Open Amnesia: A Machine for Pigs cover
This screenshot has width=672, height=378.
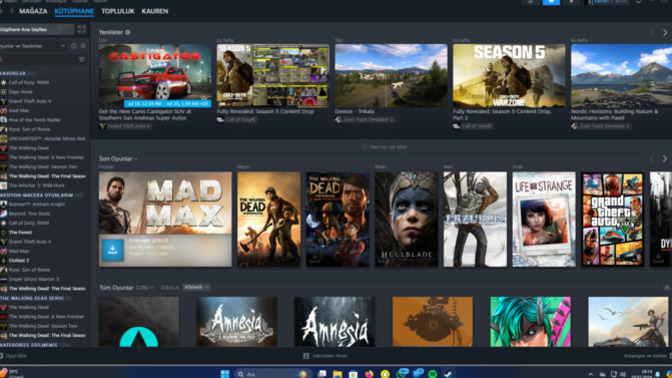click(x=237, y=321)
